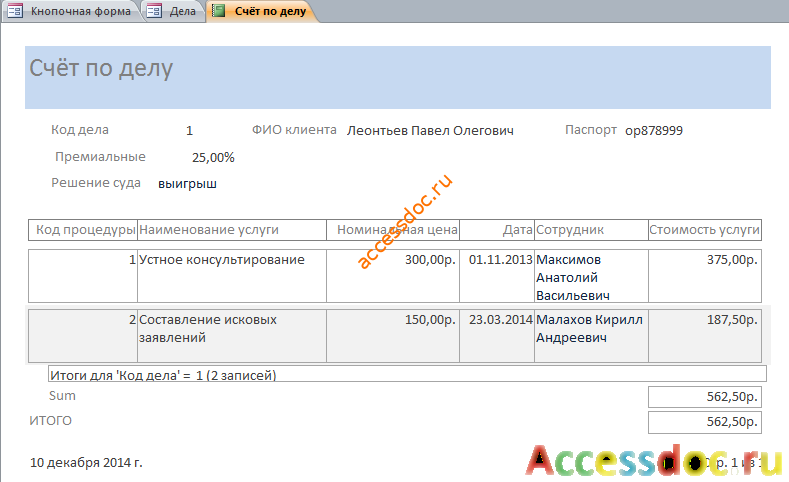Click the Премиальные label
This screenshot has height=482, width=789.
click(x=100, y=157)
